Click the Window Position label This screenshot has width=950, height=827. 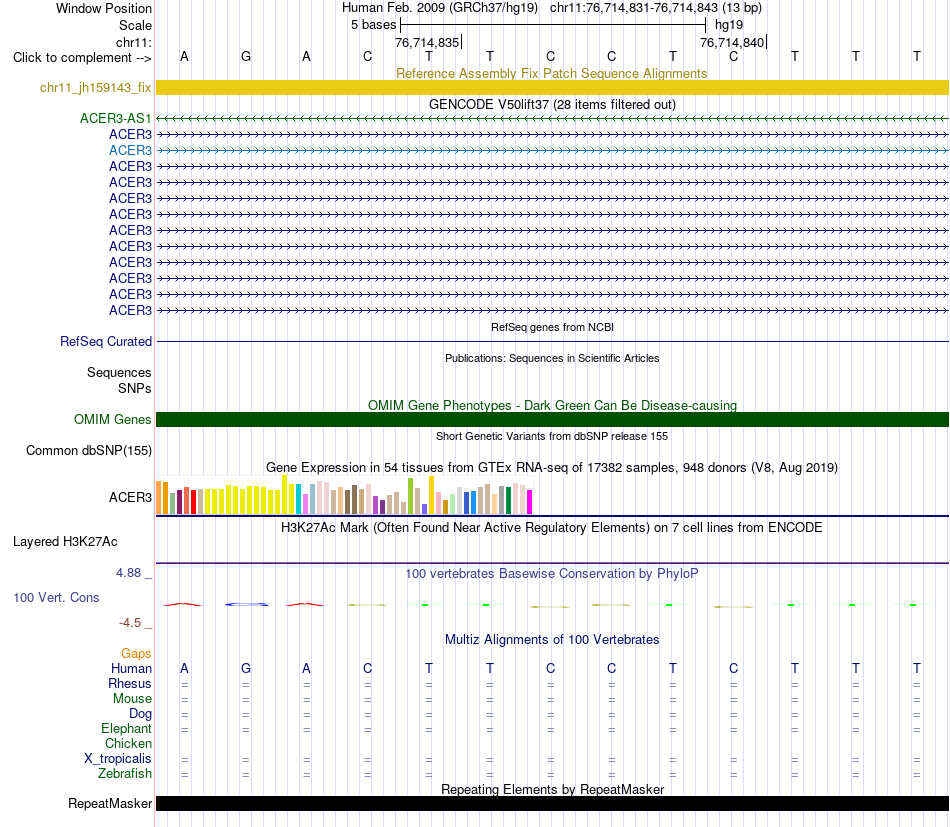click(104, 8)
